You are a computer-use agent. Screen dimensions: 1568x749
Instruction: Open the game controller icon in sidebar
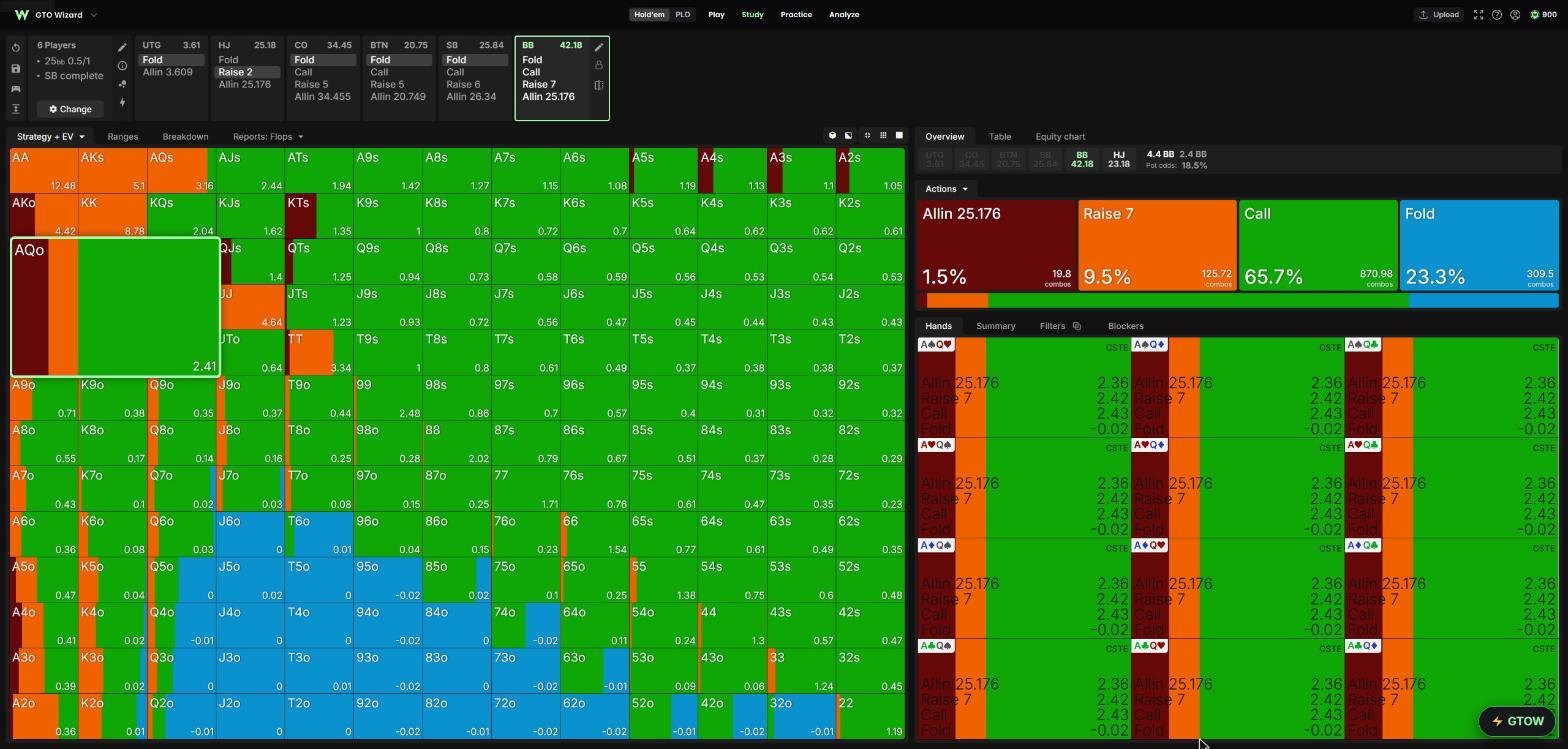pyautogui.click(x=16, y=89)
